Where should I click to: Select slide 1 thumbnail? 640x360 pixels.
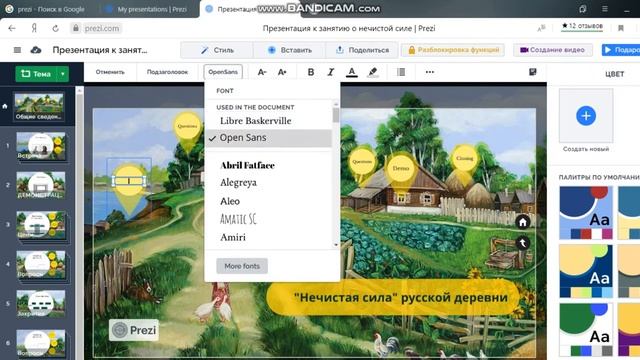(x=41, y=146)
